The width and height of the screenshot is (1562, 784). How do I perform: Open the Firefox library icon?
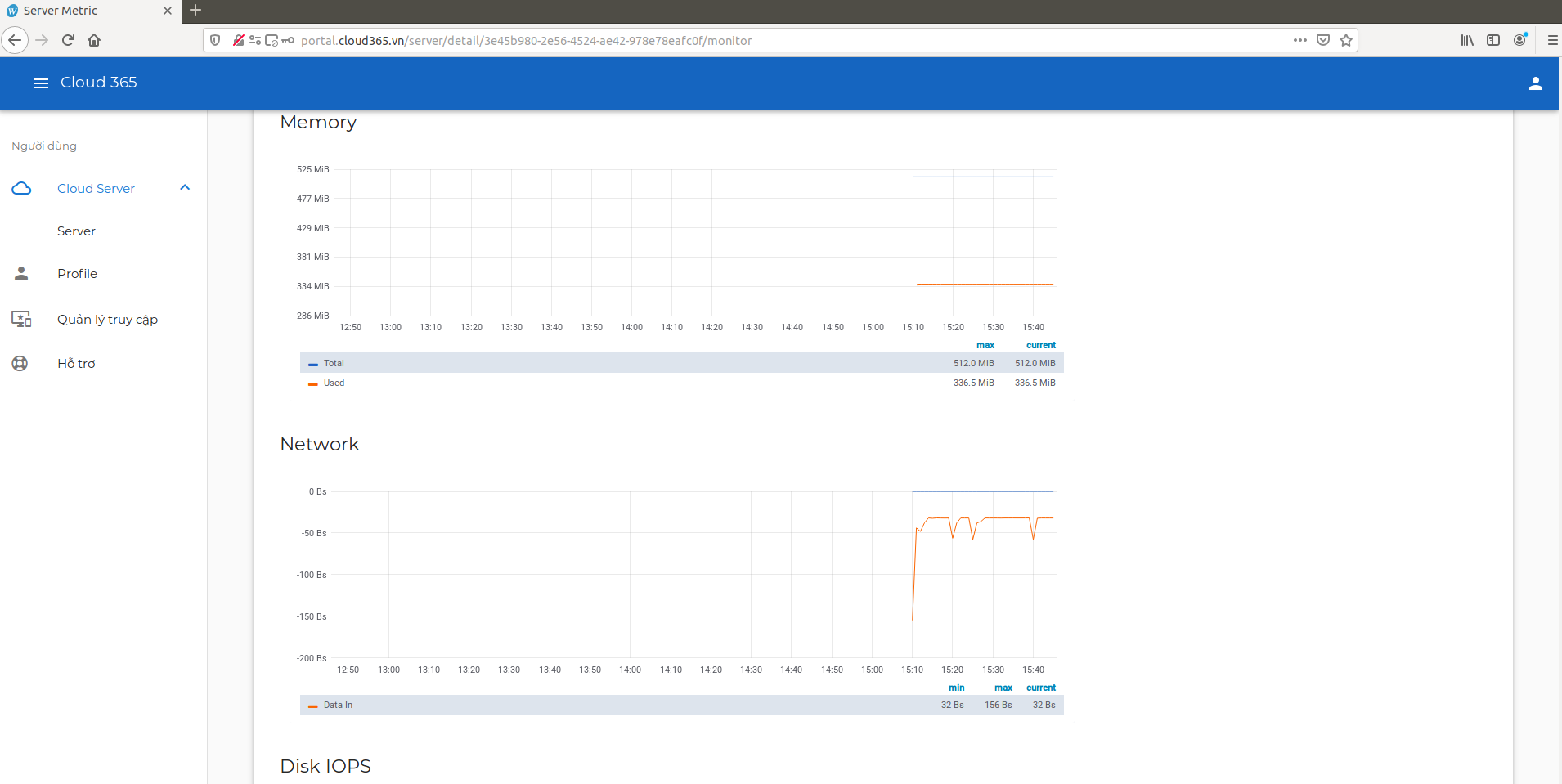pos(1467,40)
